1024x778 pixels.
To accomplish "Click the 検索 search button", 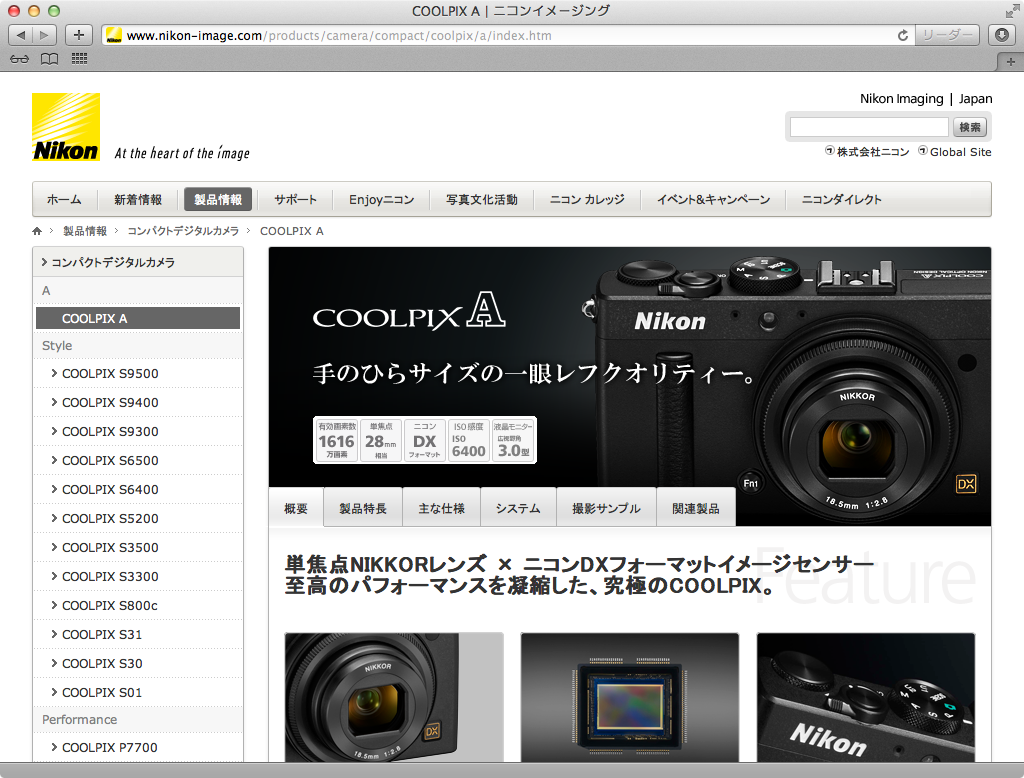I will click(970, 127).
